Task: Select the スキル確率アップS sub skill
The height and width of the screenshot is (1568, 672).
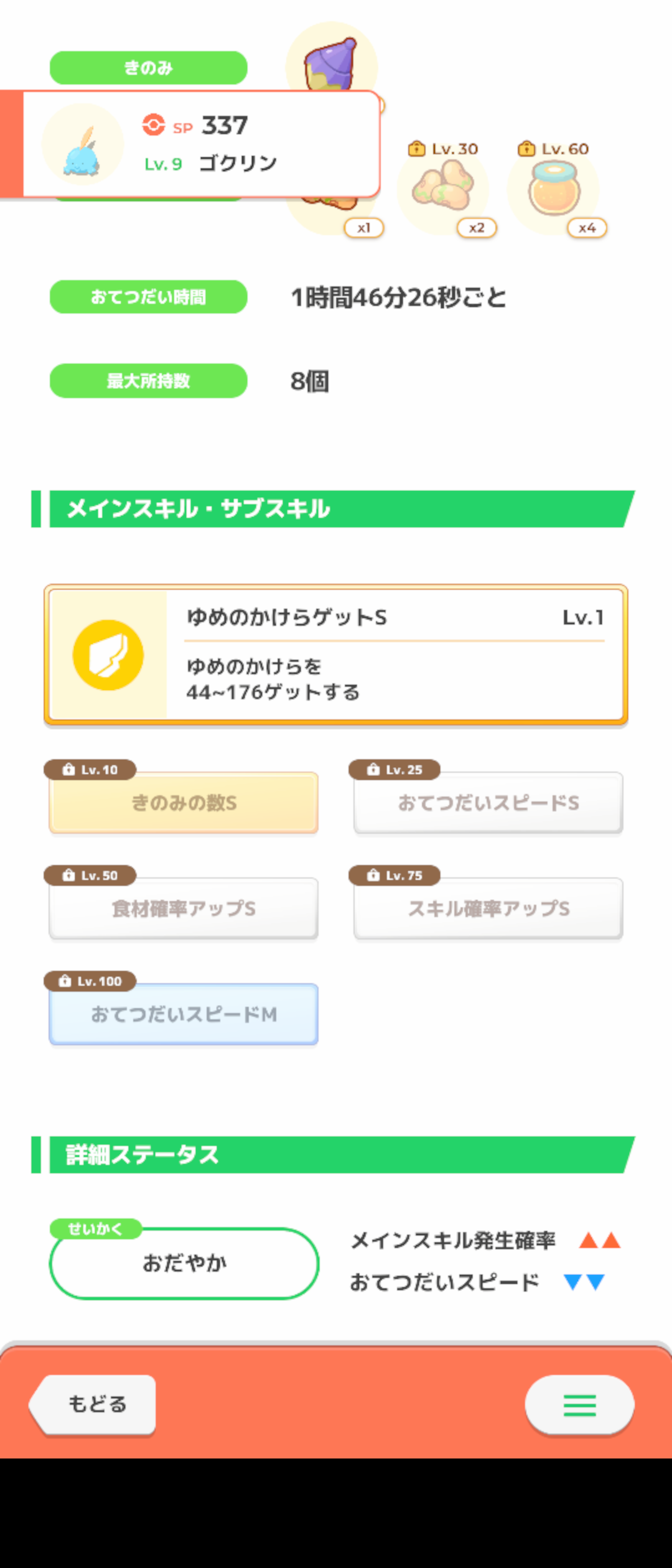Action: click(488, 908)
